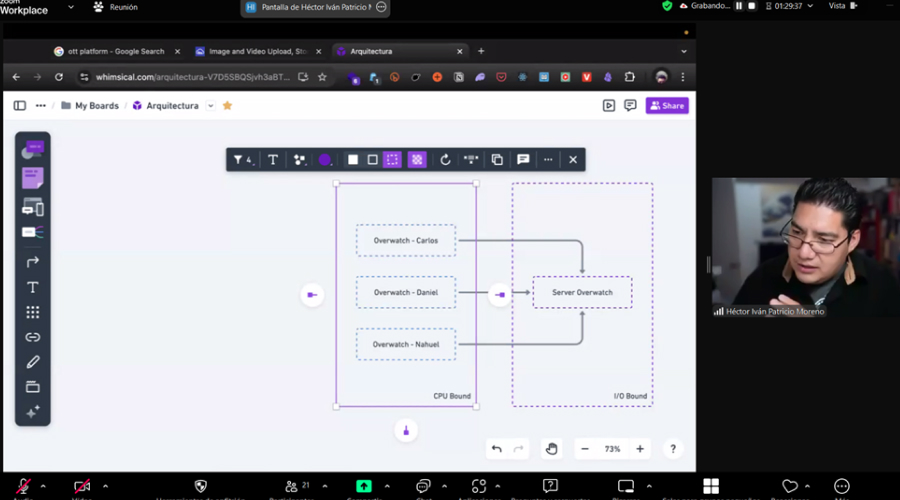Viewport: 900px width, 500px height.
Task: Switch to the Arquitectura browser tab
Action: coord(400,51)
